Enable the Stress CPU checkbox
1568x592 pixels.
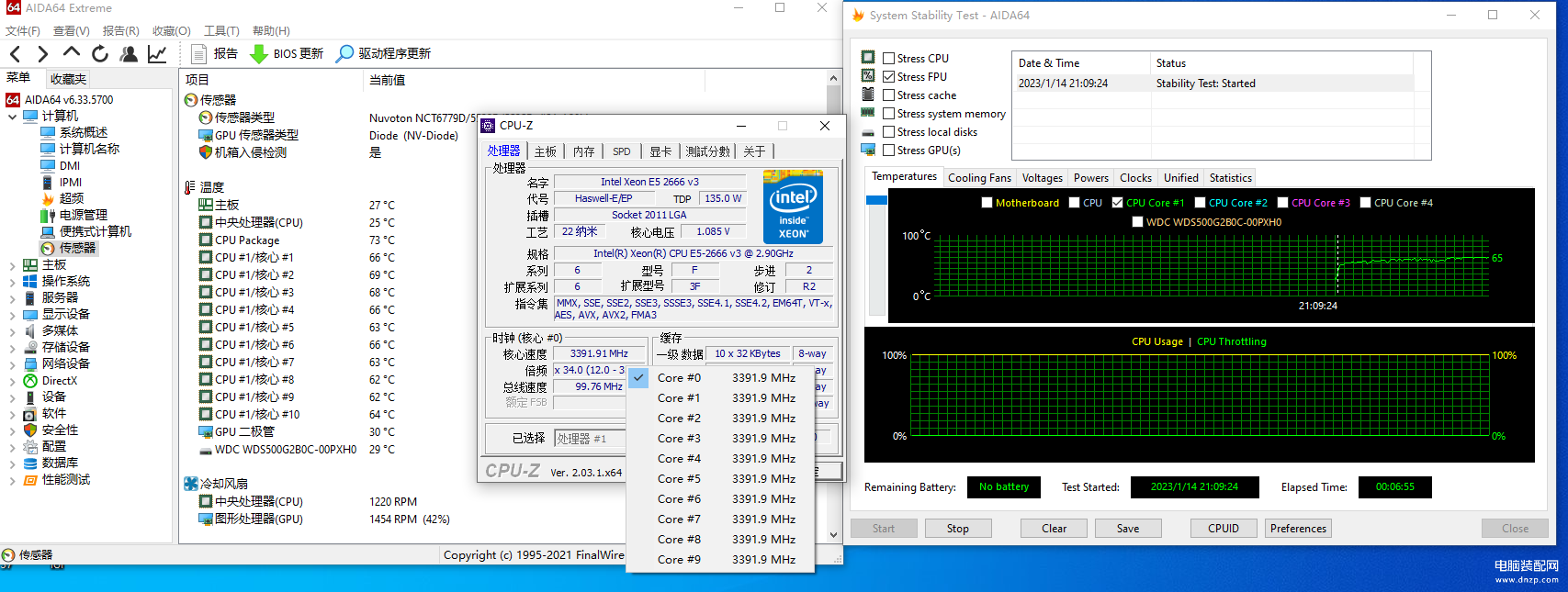tap(888, 59)
